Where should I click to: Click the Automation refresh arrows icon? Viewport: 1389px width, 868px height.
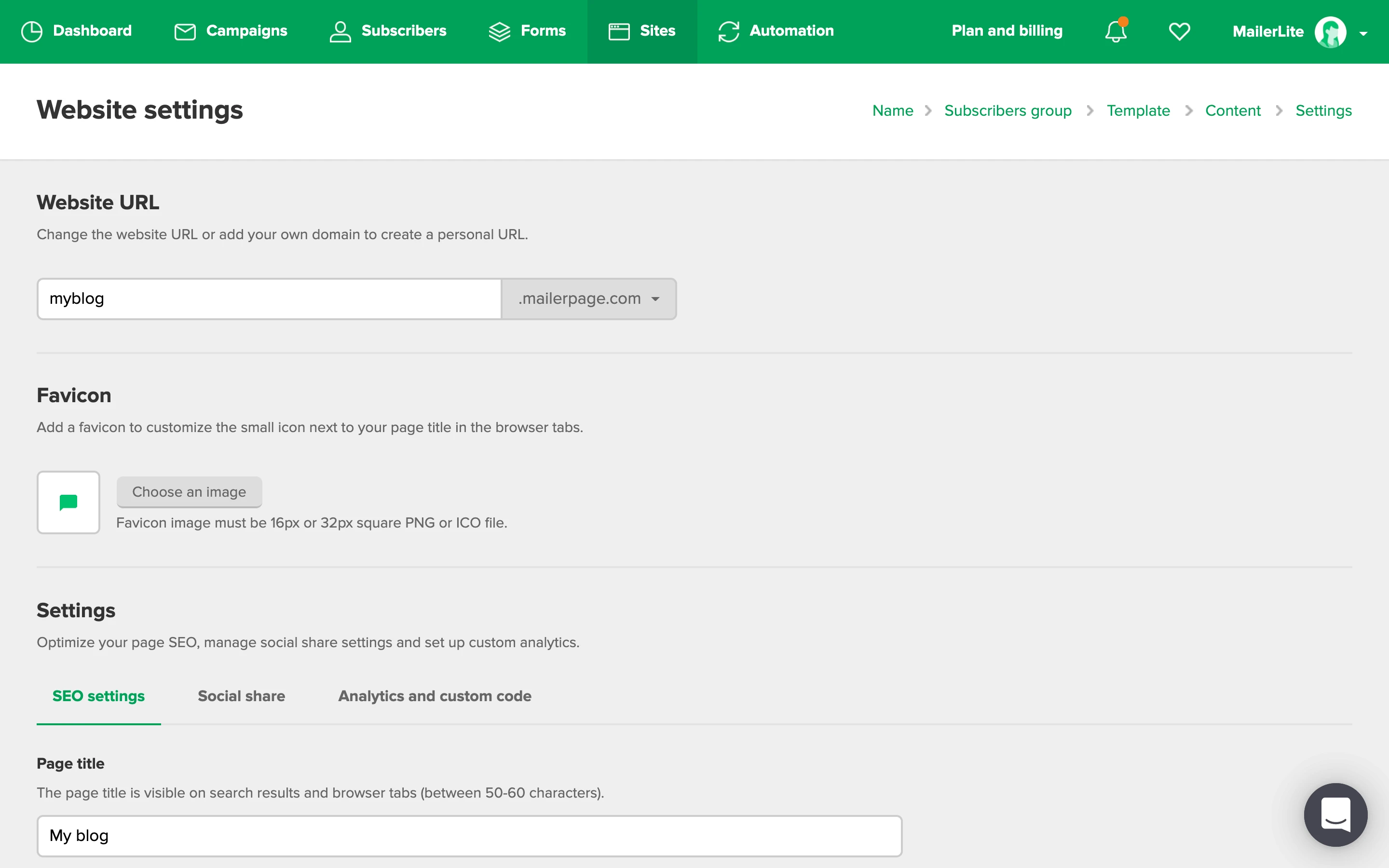[728, 31]
